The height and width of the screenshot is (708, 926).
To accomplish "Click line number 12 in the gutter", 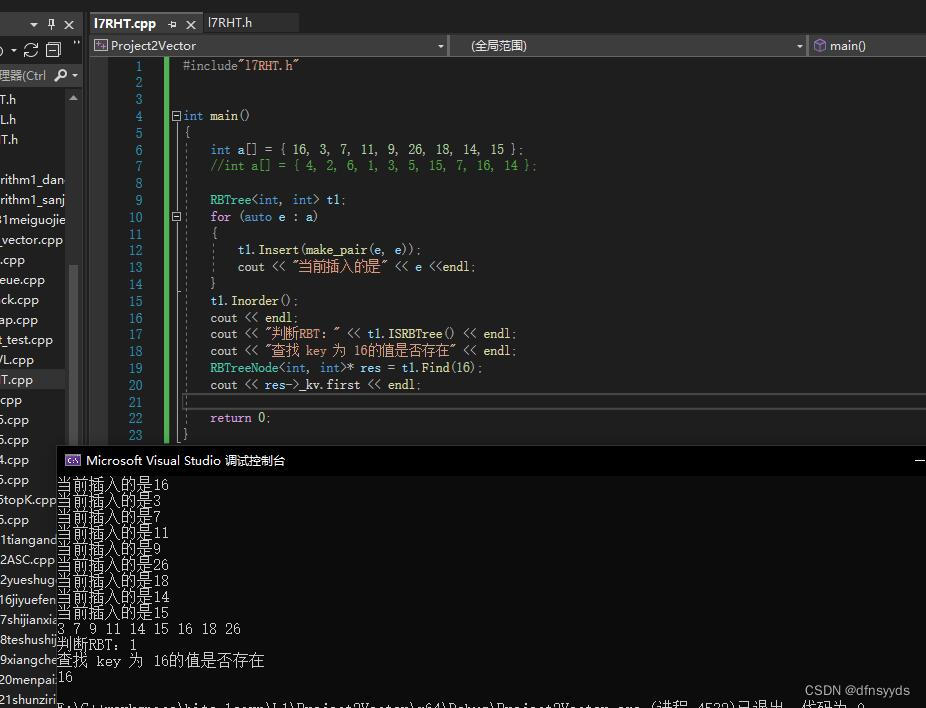I will click(x=135, y=250).
